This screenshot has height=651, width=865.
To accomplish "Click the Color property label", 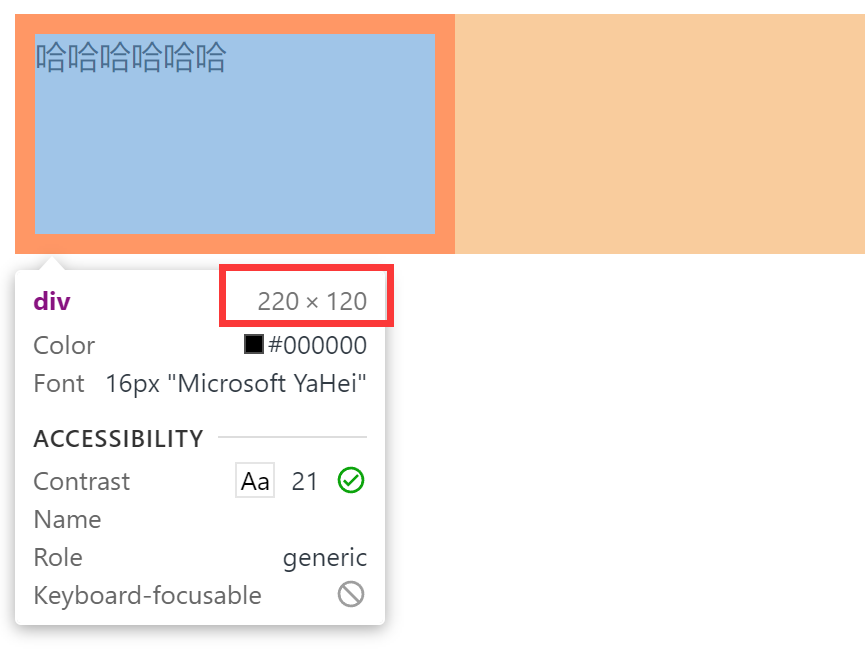I will 64,345.
